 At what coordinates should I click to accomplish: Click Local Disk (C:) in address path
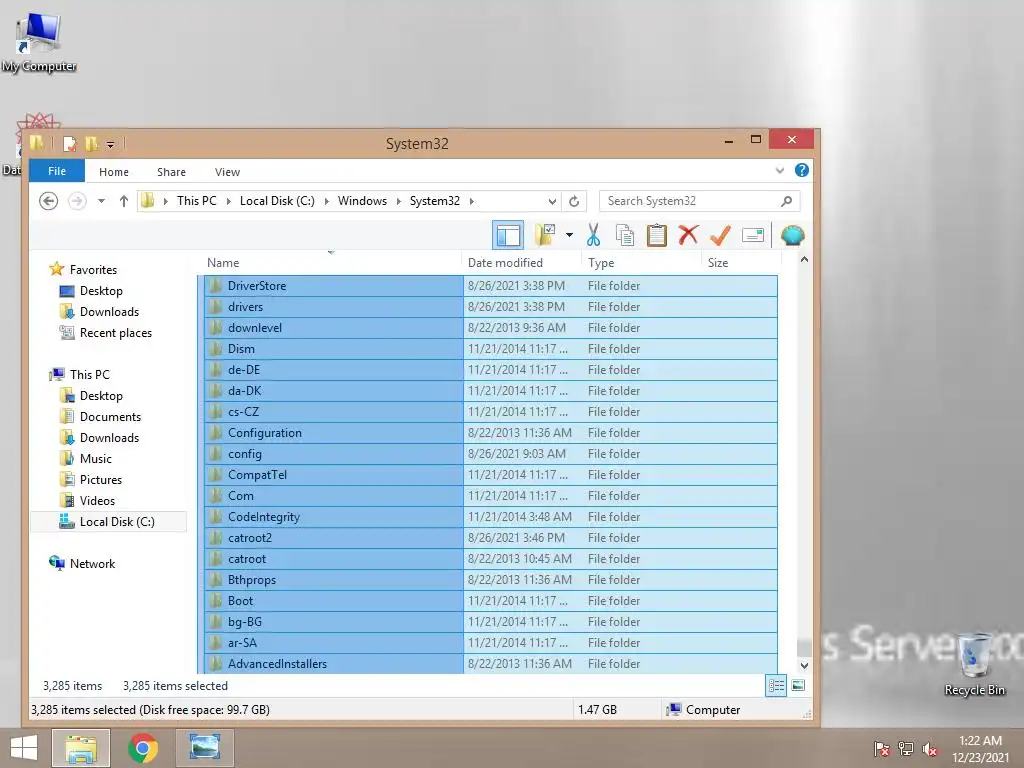tap(277, 200)
